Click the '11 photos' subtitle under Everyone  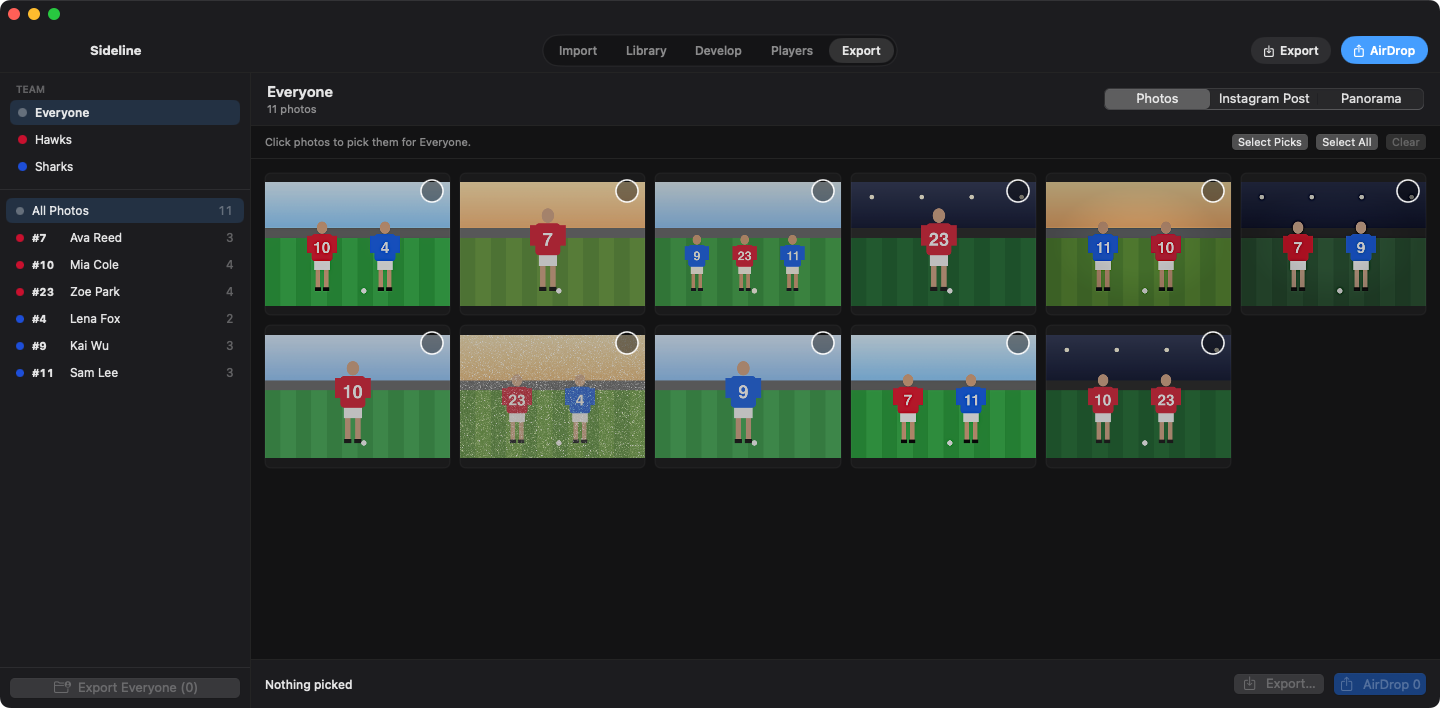pyautogui.click(x=292, y=109)
